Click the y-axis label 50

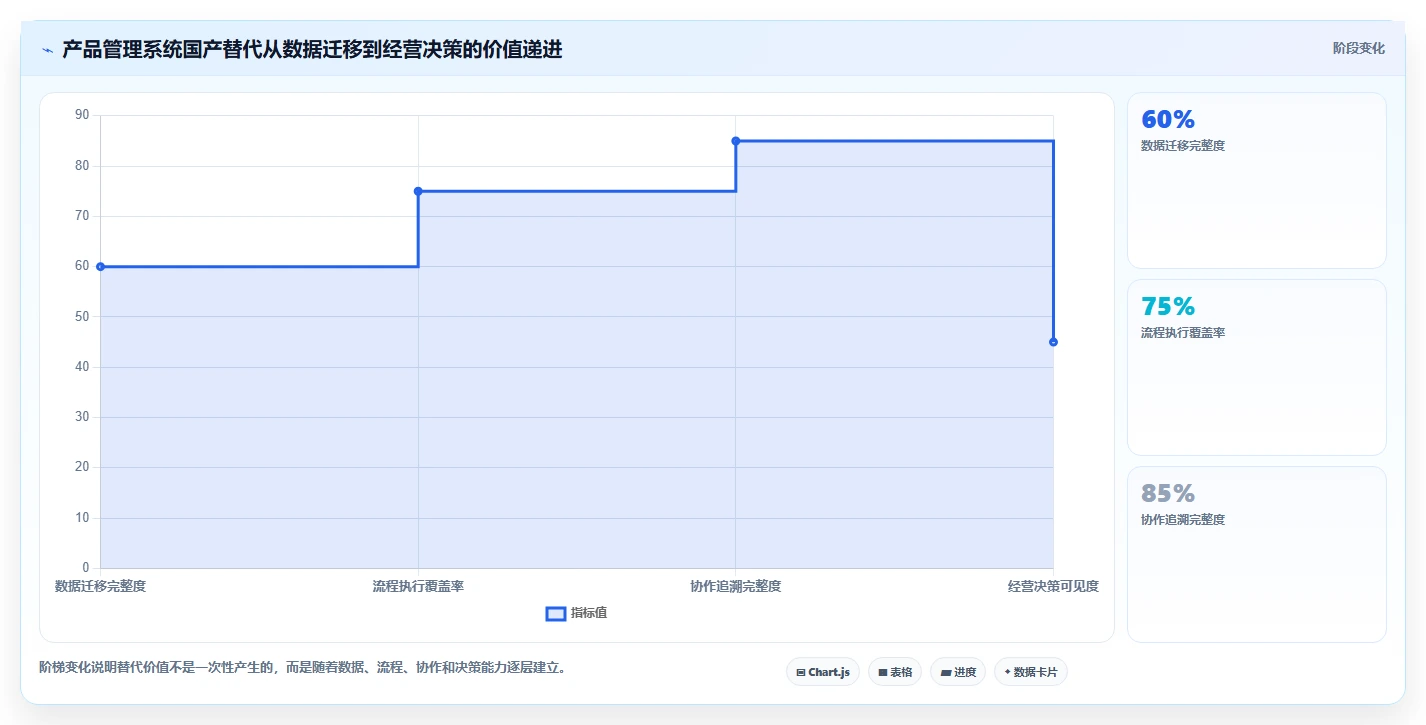[82, 317]
